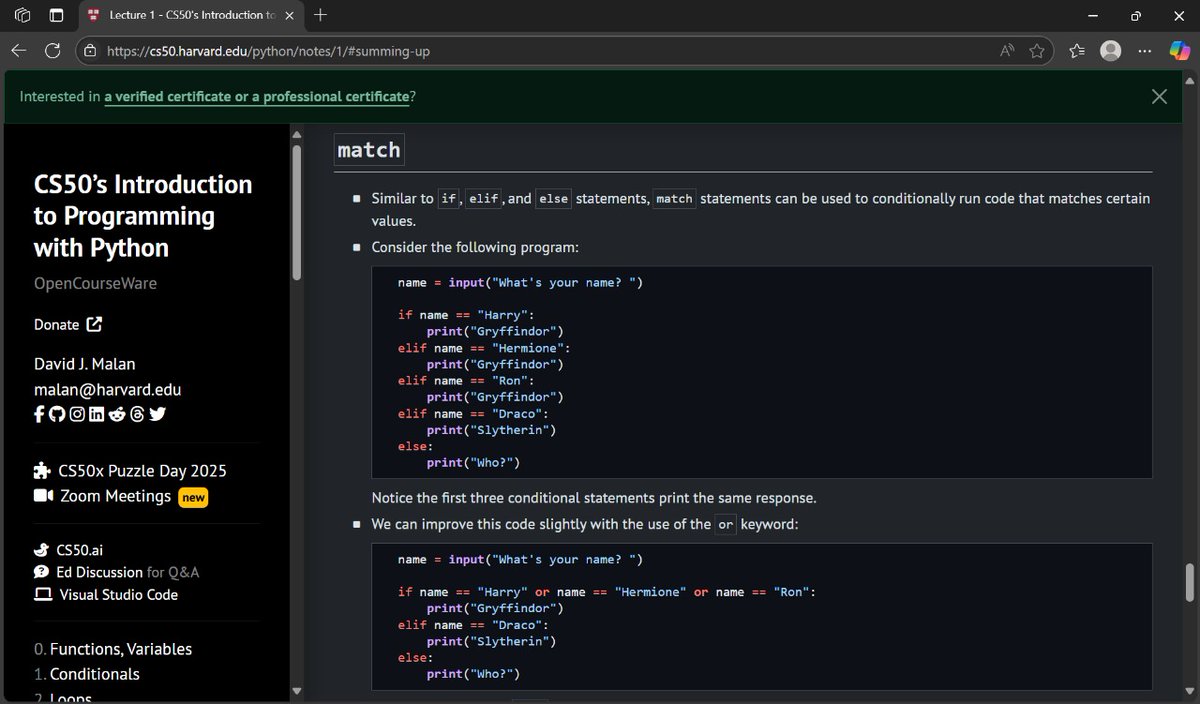Close the Lecture 1 browser tab
The height and width of the screenshot is (704, 1200).
291,15
